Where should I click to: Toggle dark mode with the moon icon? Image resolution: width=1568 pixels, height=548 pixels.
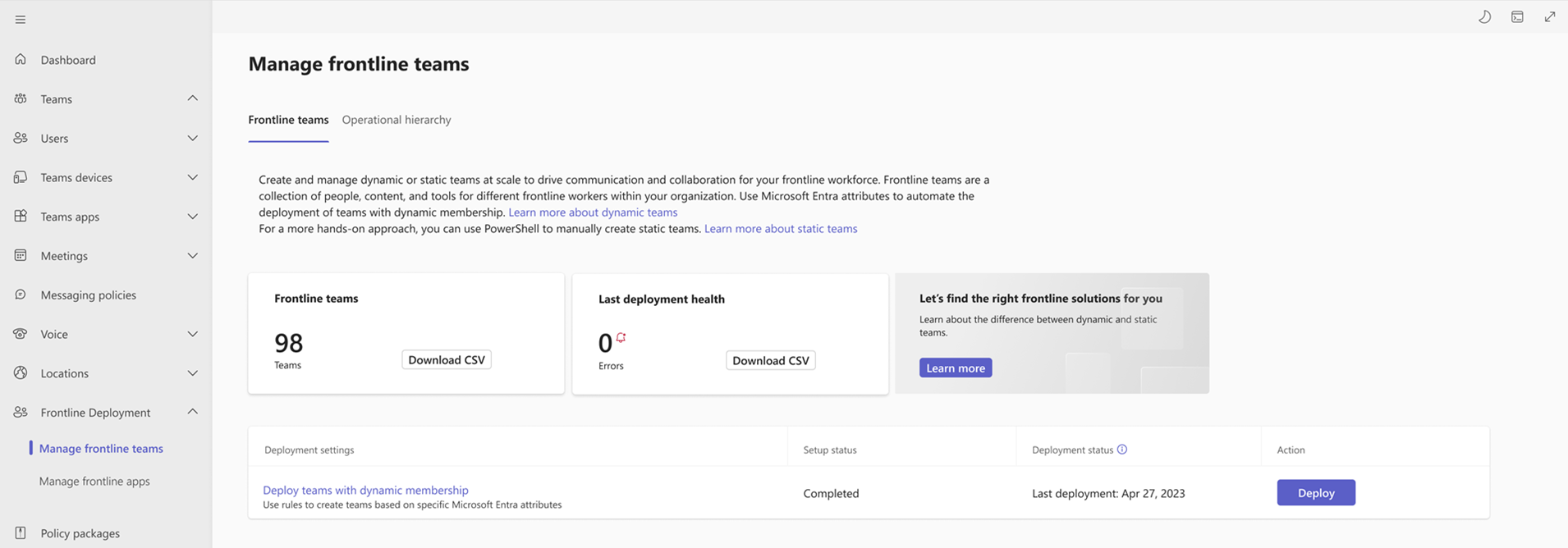pyautogui.click(x=1484, y=16)
